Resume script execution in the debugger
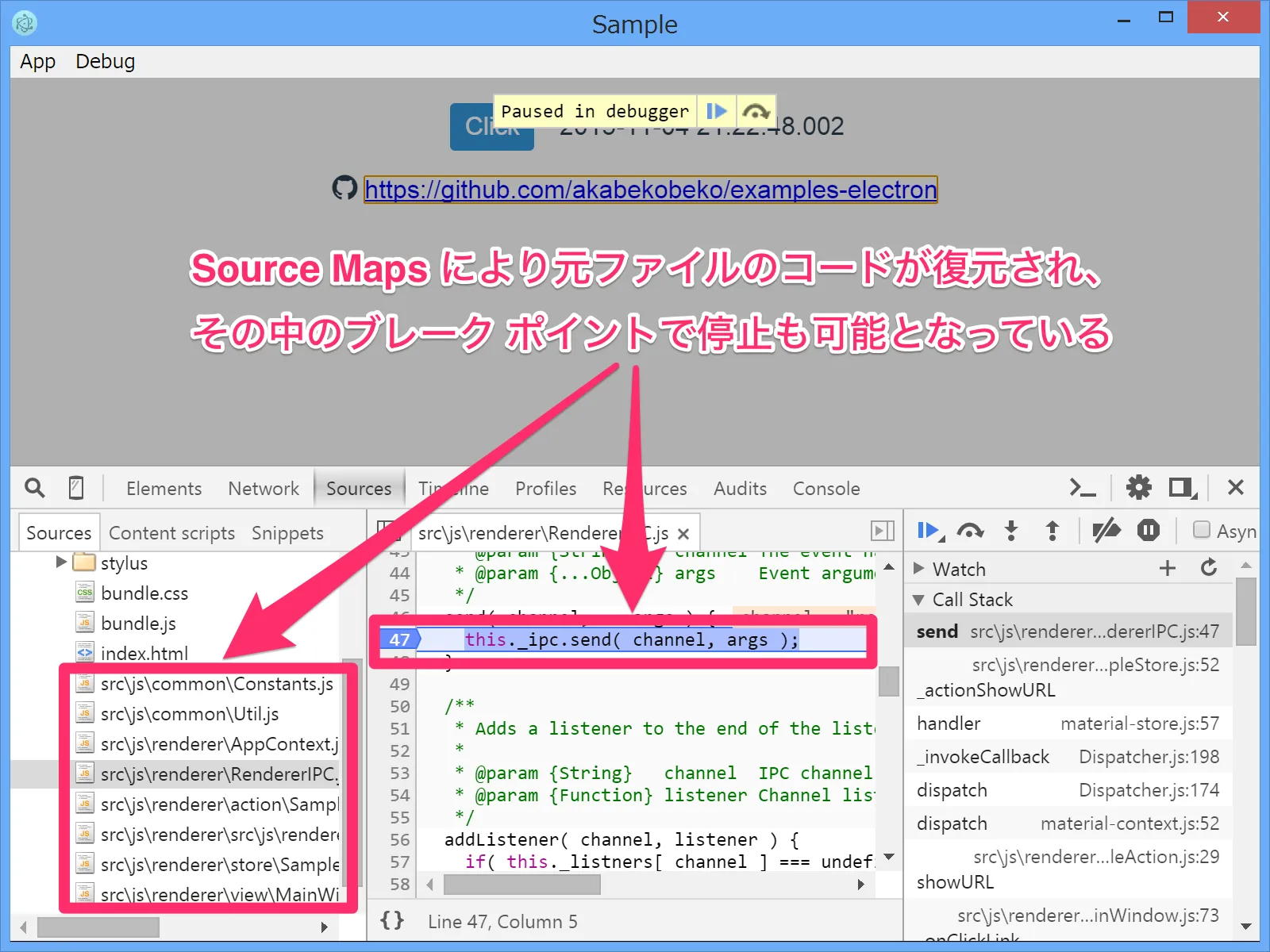Image resolution: width=1270 pixels, height=952 pixels. tap(929, 532)
